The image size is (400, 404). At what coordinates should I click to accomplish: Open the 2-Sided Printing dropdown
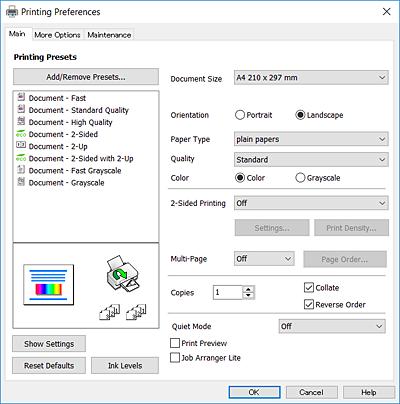coord(311,203)
